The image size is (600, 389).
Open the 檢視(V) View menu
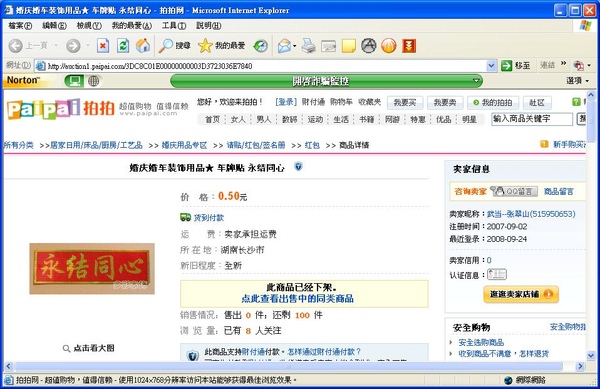click(x=89, y=26)
